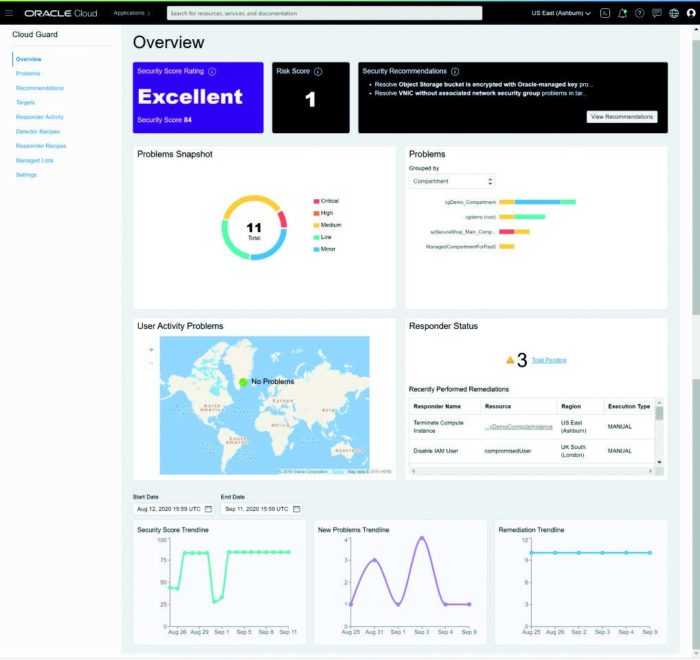Show info icon beside Risk Score
The width and height of the screenshot is (700, 660).
click(x=318, y=71)
